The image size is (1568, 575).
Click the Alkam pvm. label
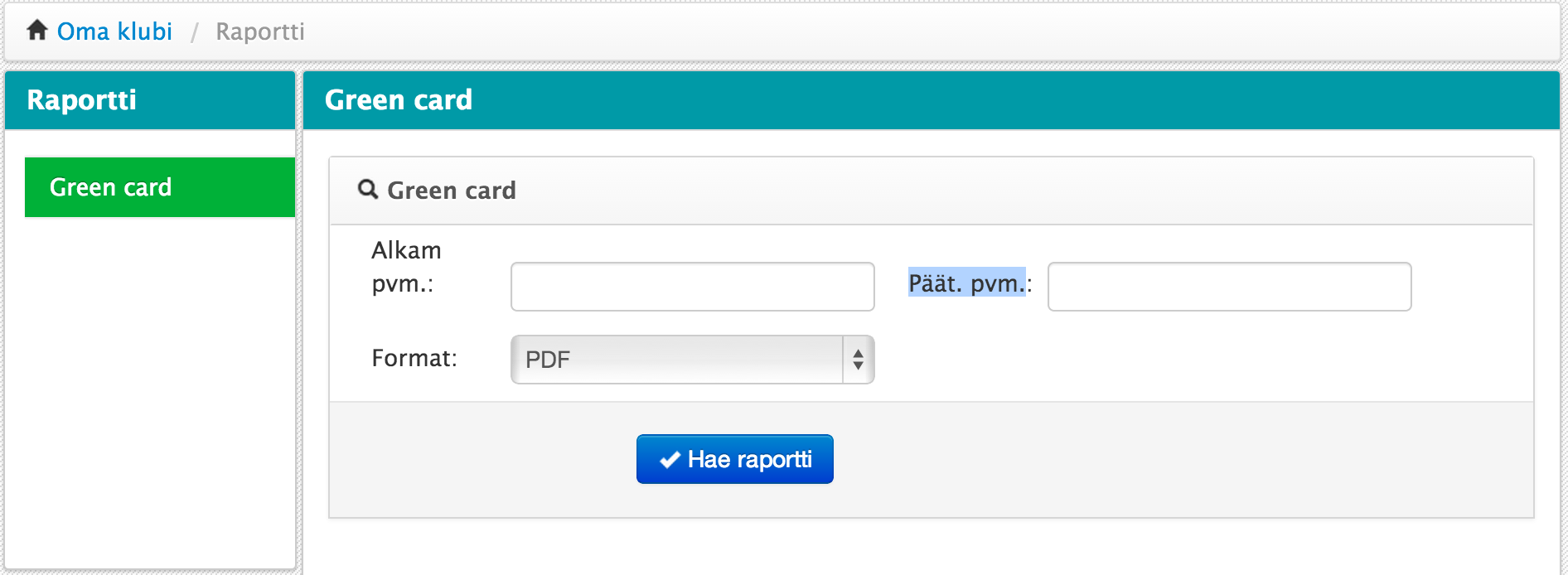pos(406,267)
